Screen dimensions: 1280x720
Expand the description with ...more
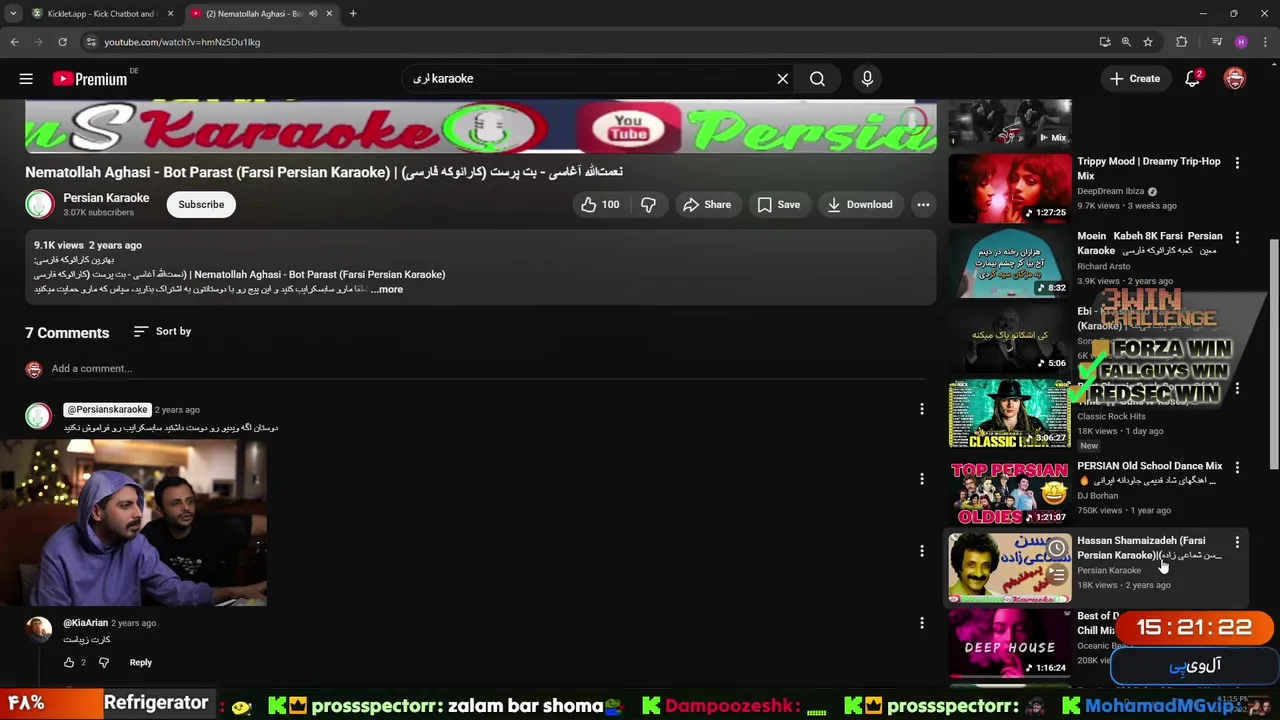pyautogui.click(x=386, y=289)
